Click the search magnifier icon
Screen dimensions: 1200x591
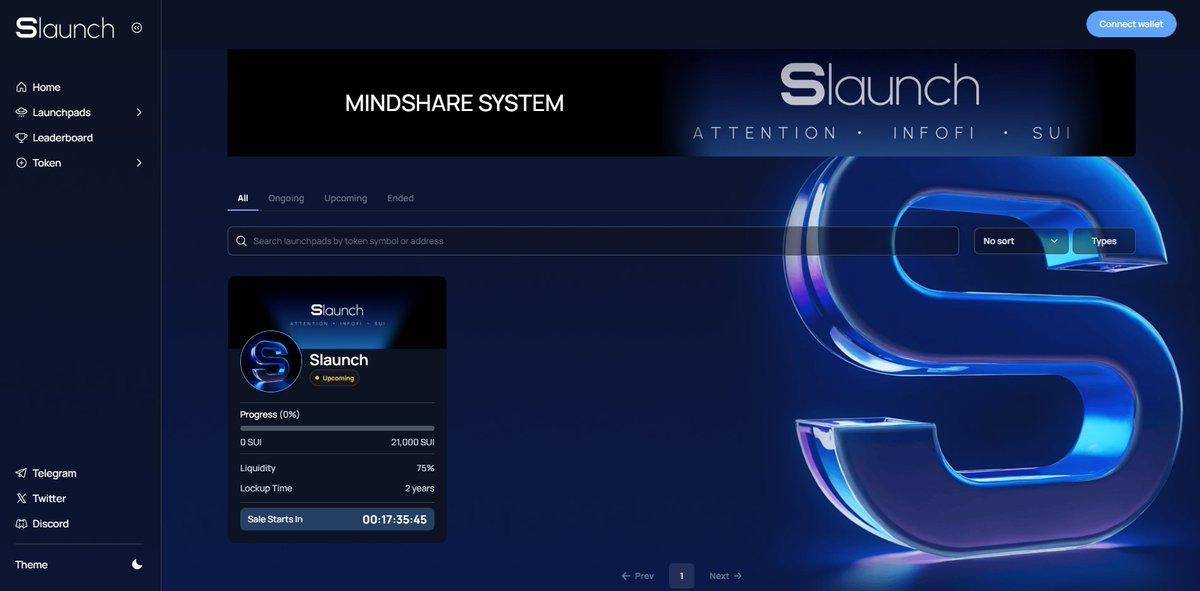tap(241, 240)
